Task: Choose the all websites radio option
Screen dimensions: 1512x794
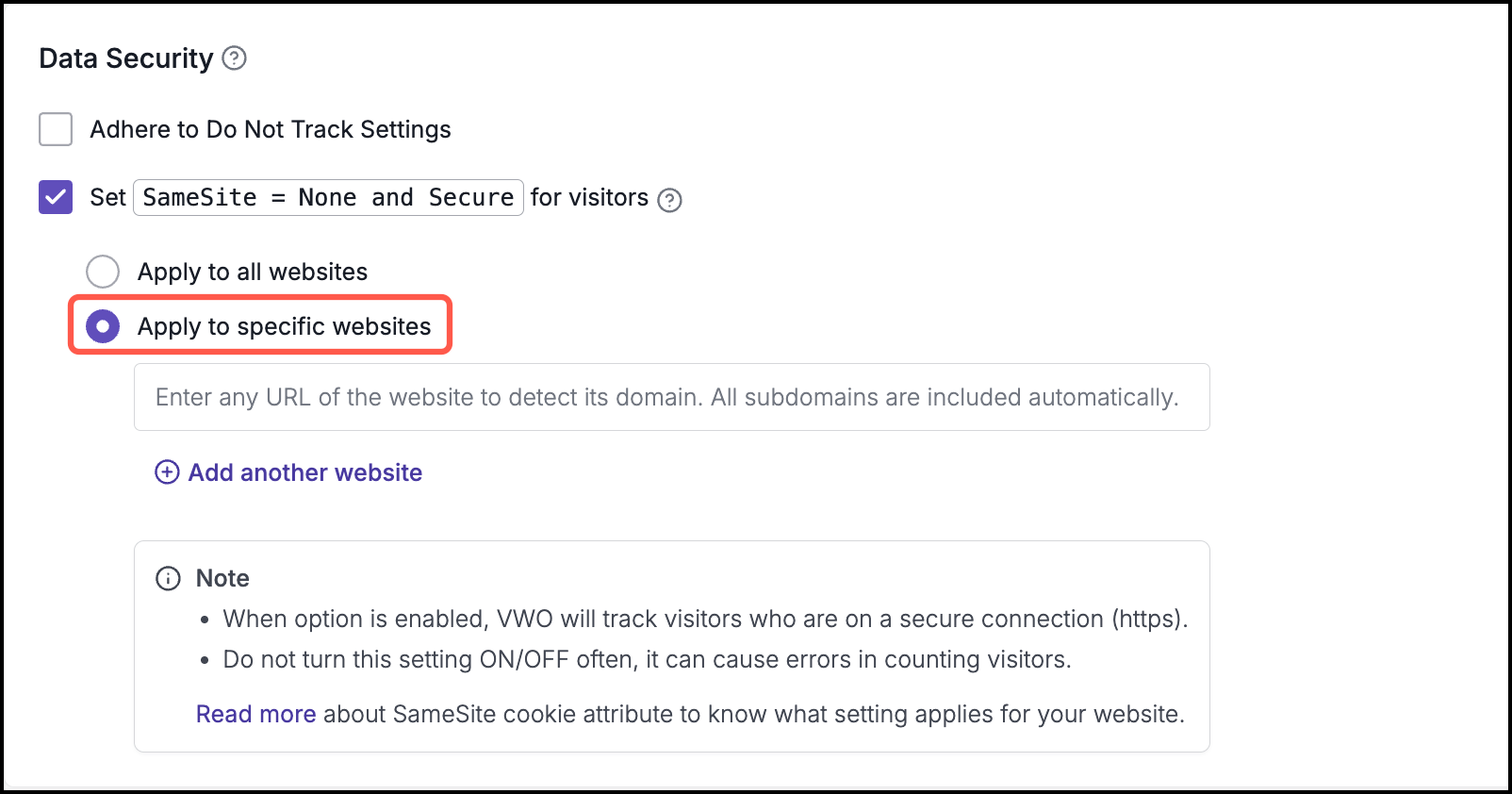Action: pos(103,272)
